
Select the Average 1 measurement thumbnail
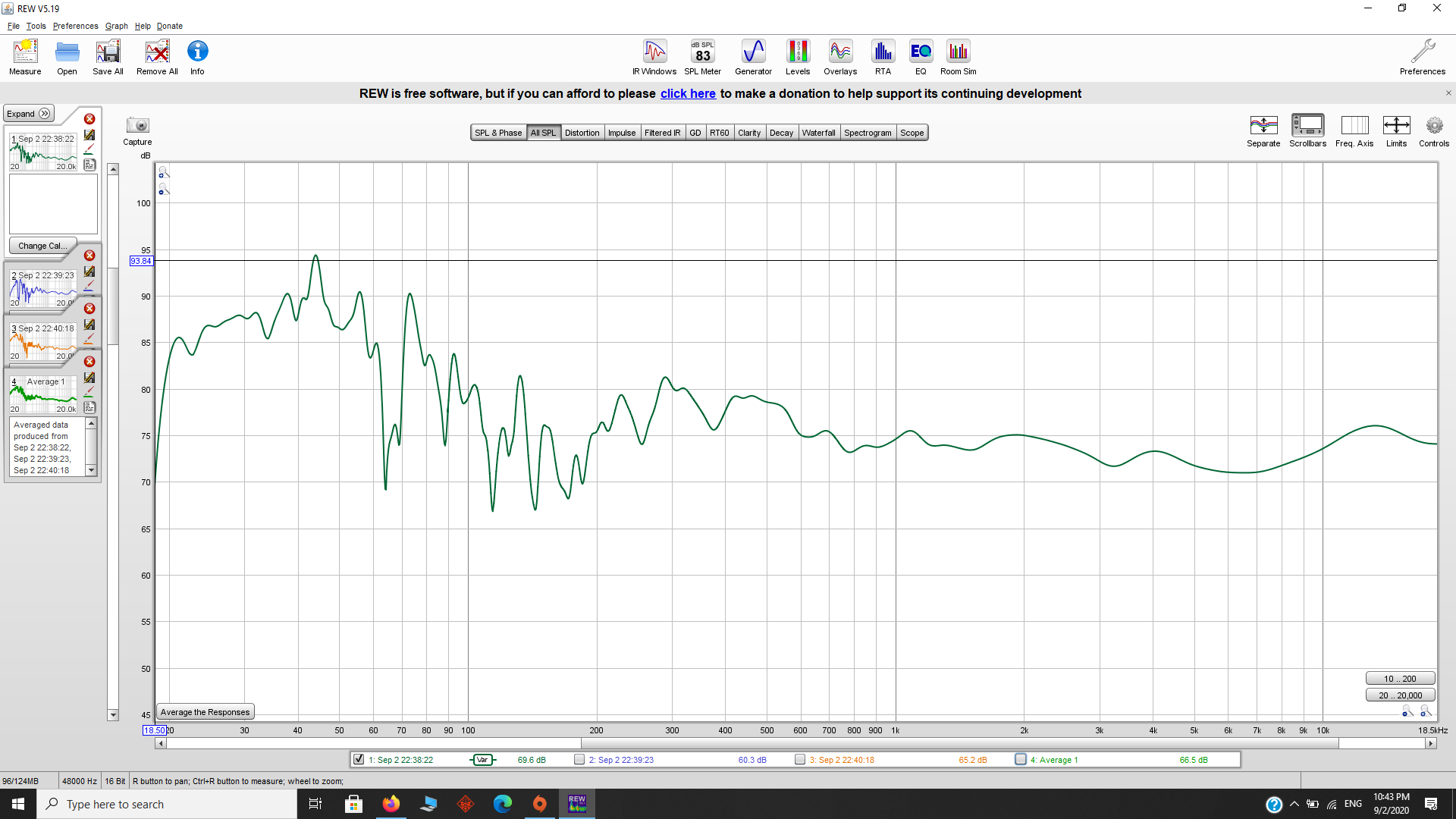point(44,394)
